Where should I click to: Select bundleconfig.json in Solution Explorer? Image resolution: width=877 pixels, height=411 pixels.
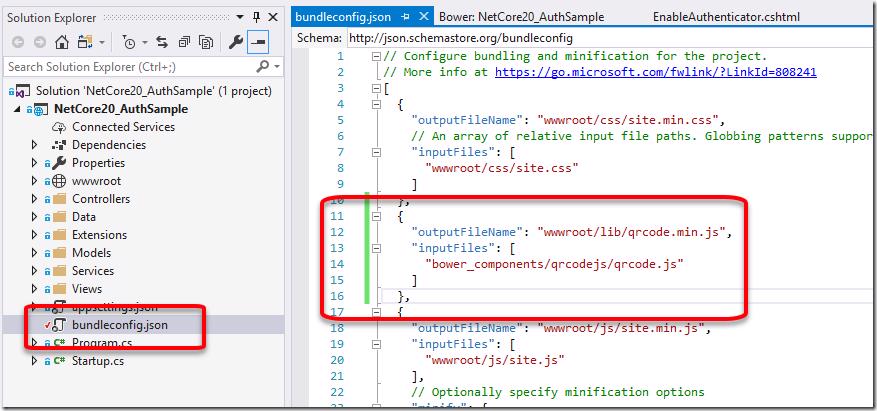point(120,324)
